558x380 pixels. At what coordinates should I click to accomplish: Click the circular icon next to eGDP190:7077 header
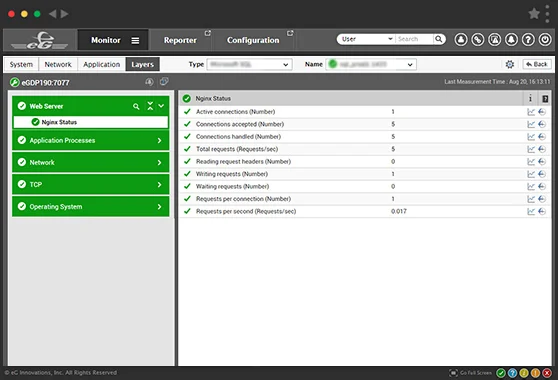click(149, 82)
